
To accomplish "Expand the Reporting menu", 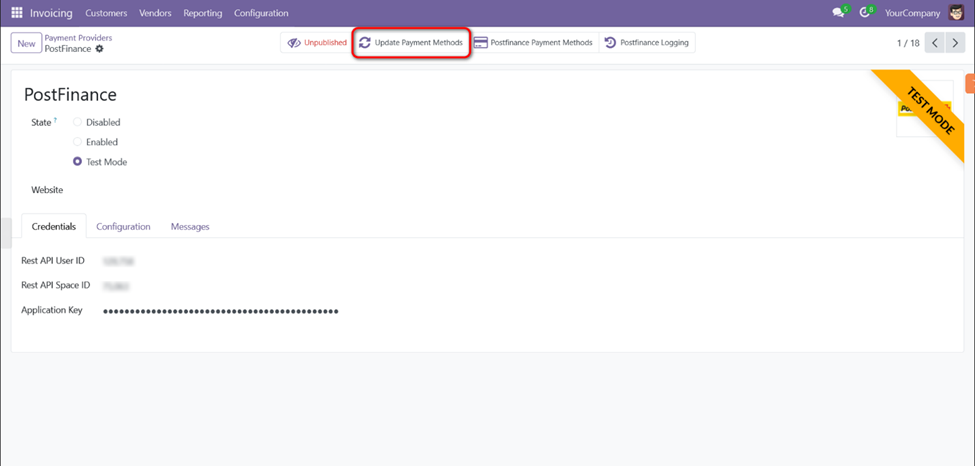I will (202, 13).
